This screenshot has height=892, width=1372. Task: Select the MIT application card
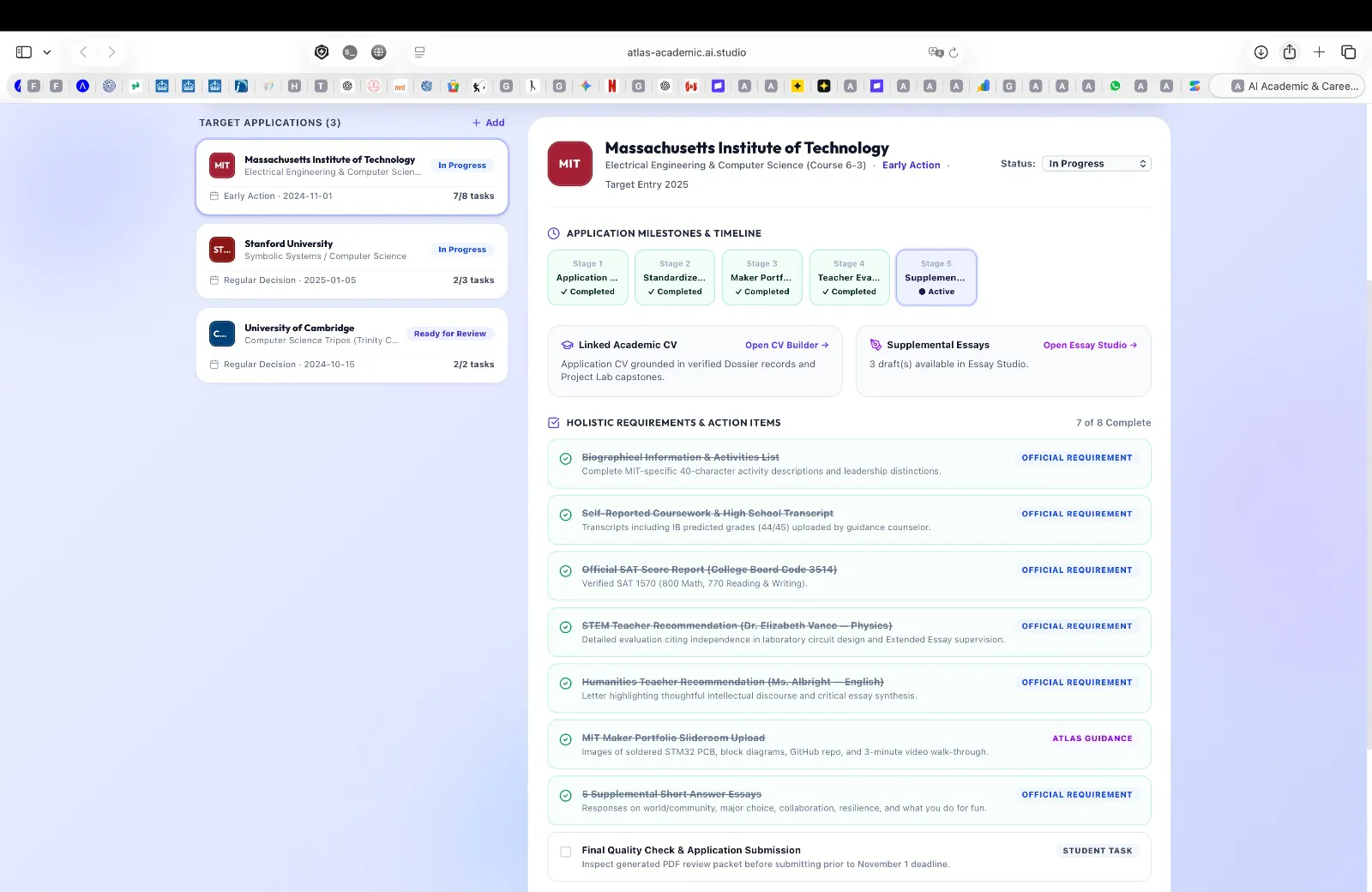352,177
